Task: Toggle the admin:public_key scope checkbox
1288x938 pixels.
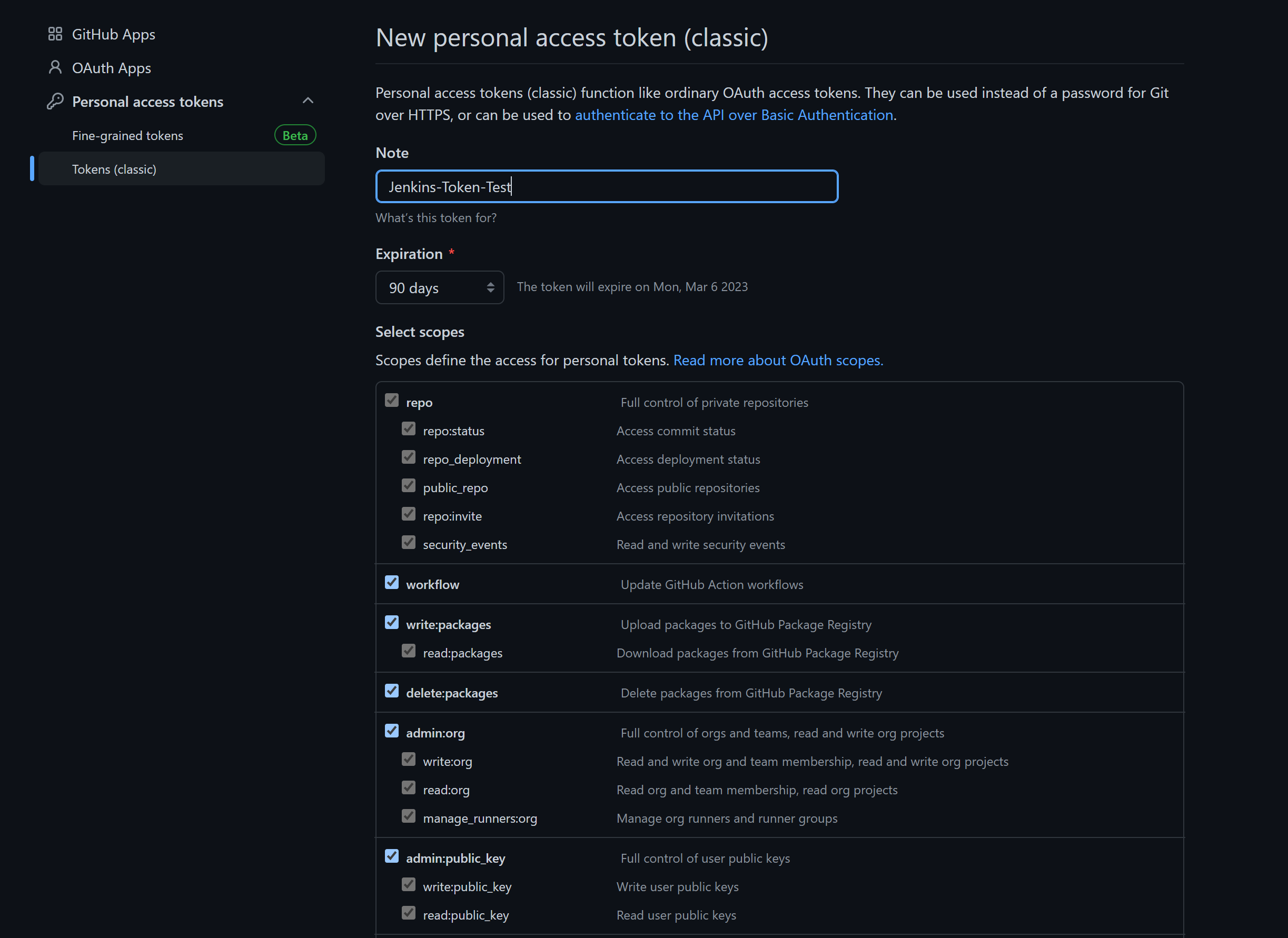Action: pyautogui.click(x=392, y=856)
